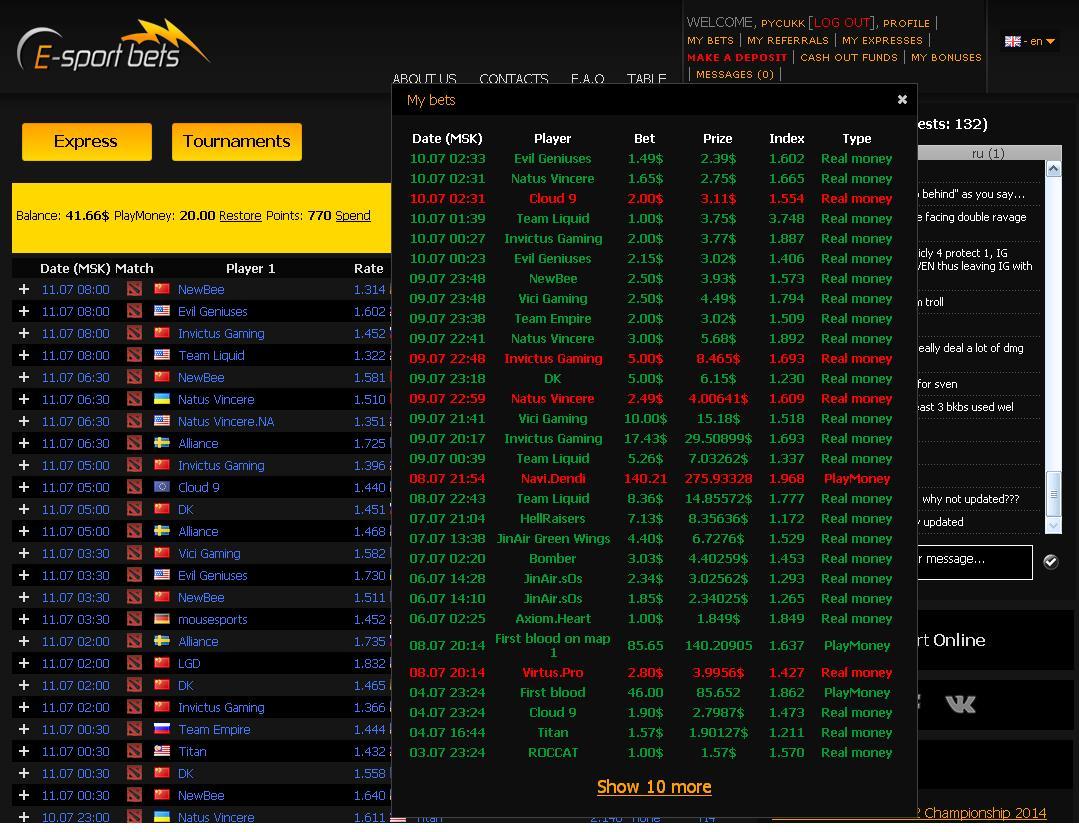1079x832 pixels.
Task: Open the VK social network icon
Action: 960,703
